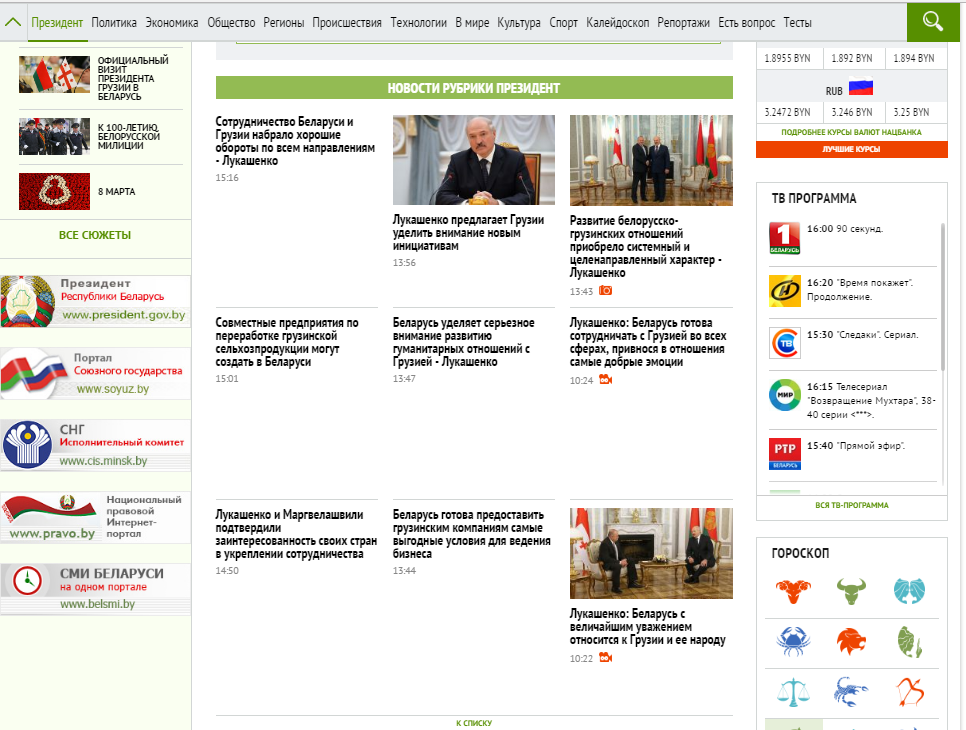Viewport: 966px width, 730px height.
Task: Open the Libra scales horoscope icon
Action: coord(793,691)
